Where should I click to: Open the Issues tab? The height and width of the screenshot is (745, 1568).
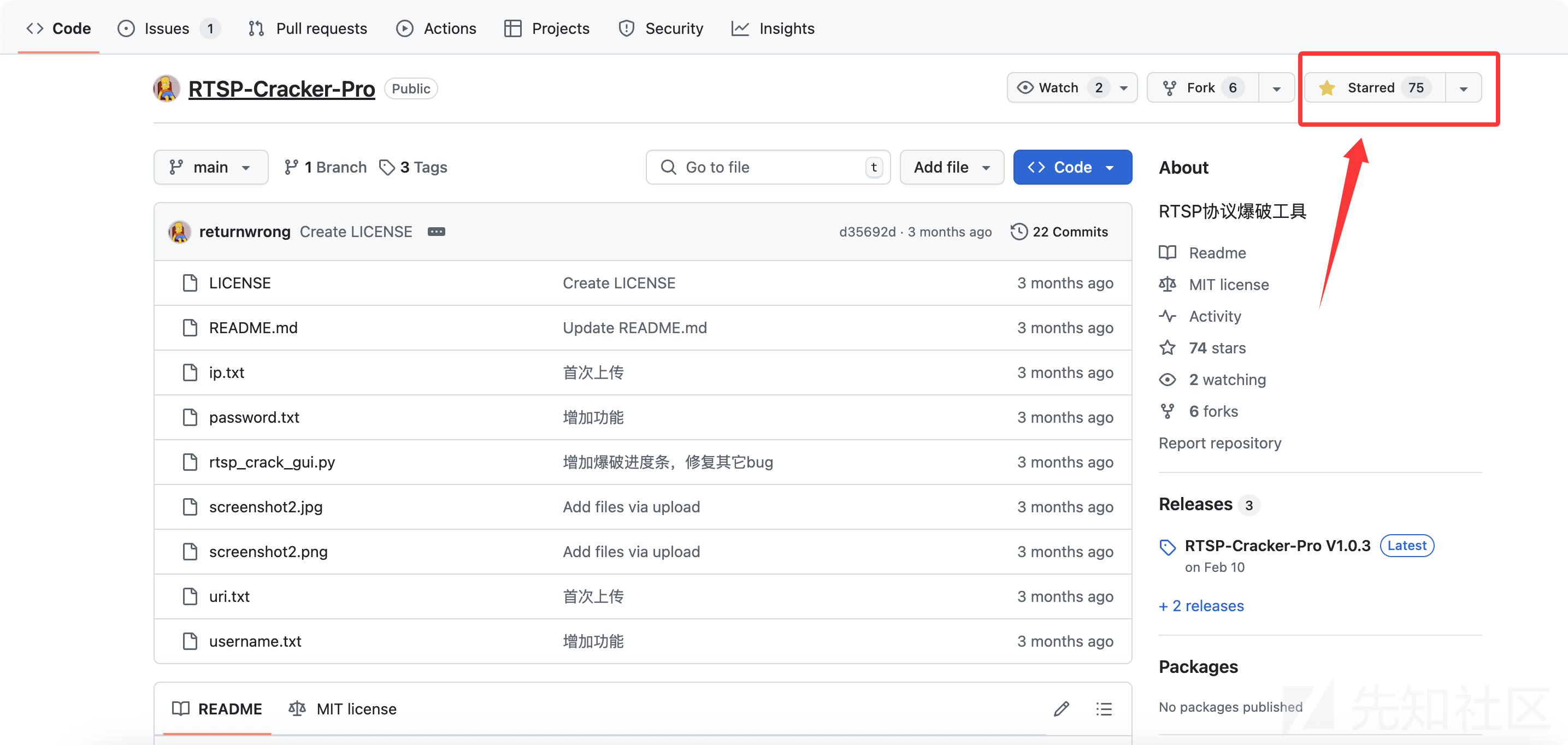point(168,28)
